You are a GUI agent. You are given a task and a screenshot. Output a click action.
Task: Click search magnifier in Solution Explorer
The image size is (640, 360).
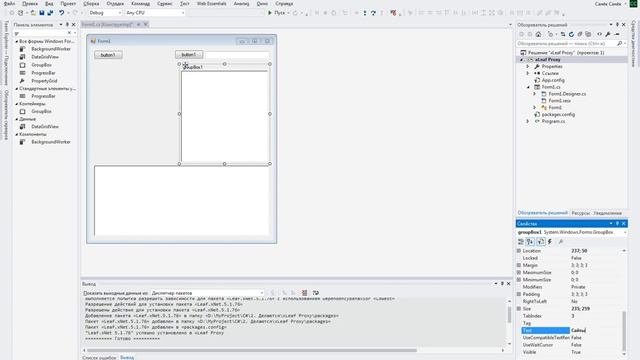[x=620, y=43]
